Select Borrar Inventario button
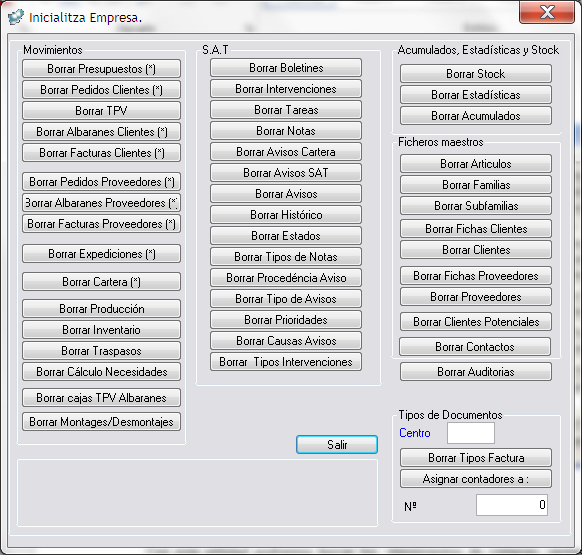Viewport: 582px width, 555px height. coord(101,330)
